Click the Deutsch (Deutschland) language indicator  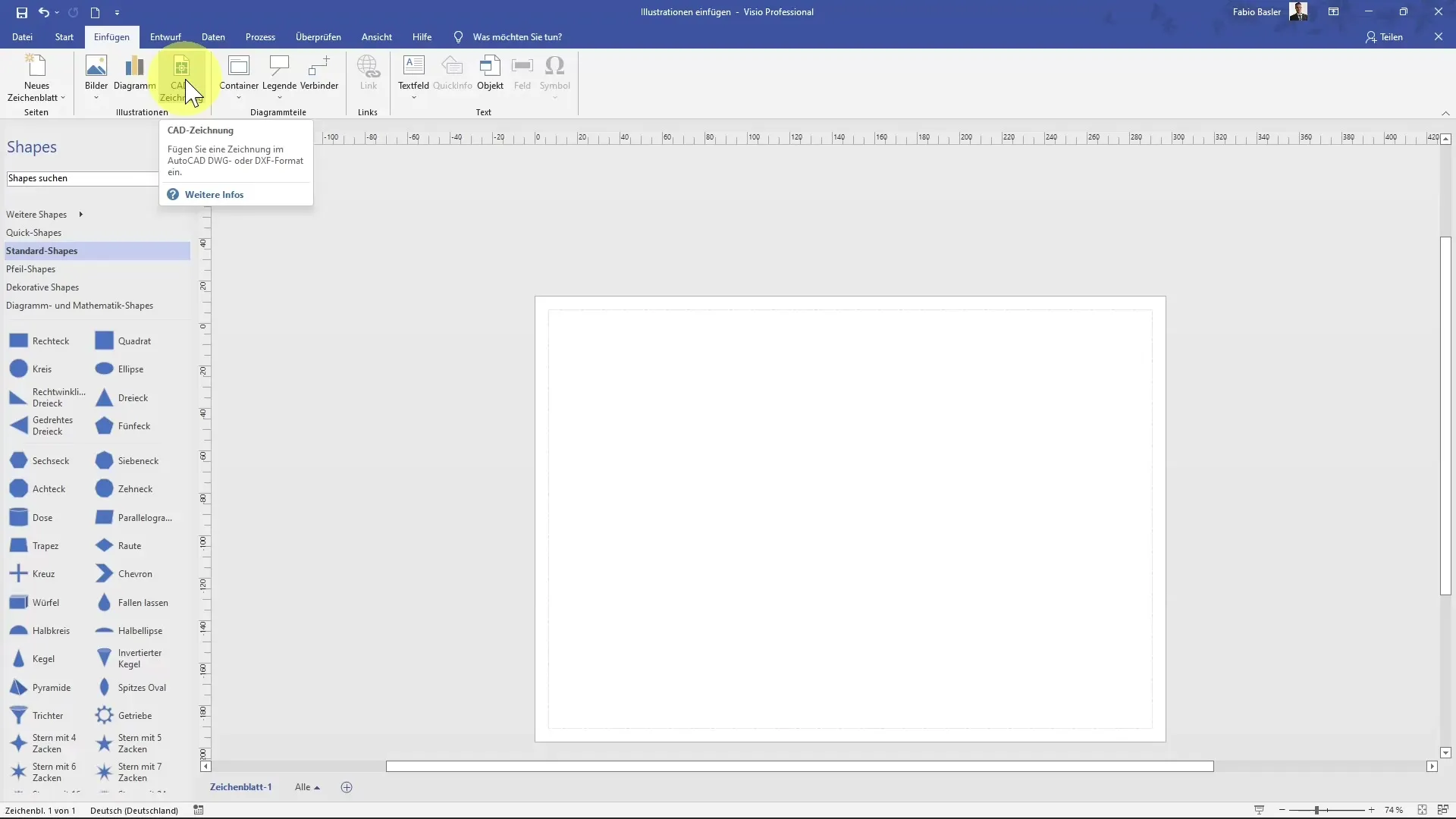pos(134,811)
